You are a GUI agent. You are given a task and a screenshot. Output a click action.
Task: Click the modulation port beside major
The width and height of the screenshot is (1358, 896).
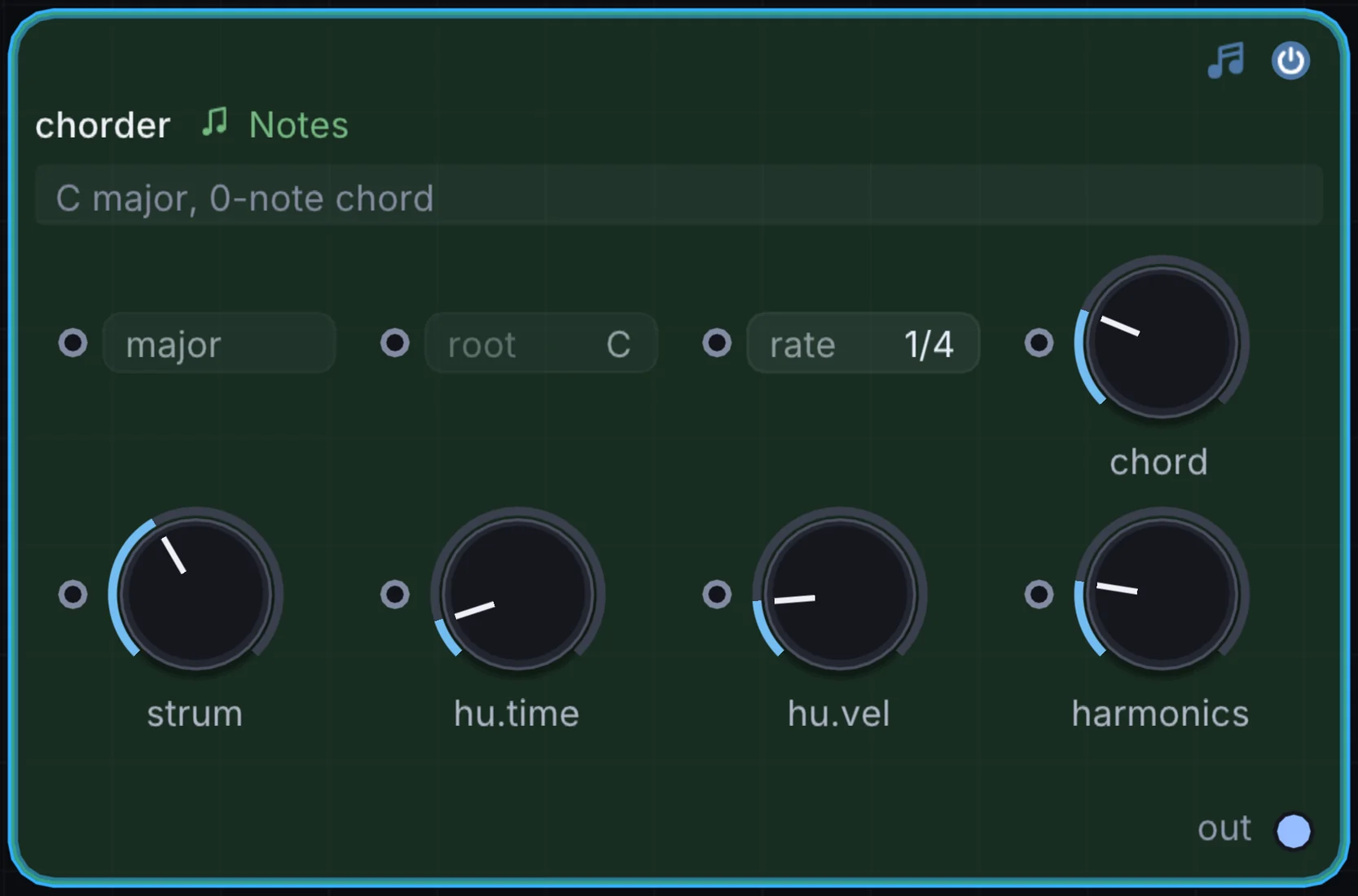(x=73, y=343)
